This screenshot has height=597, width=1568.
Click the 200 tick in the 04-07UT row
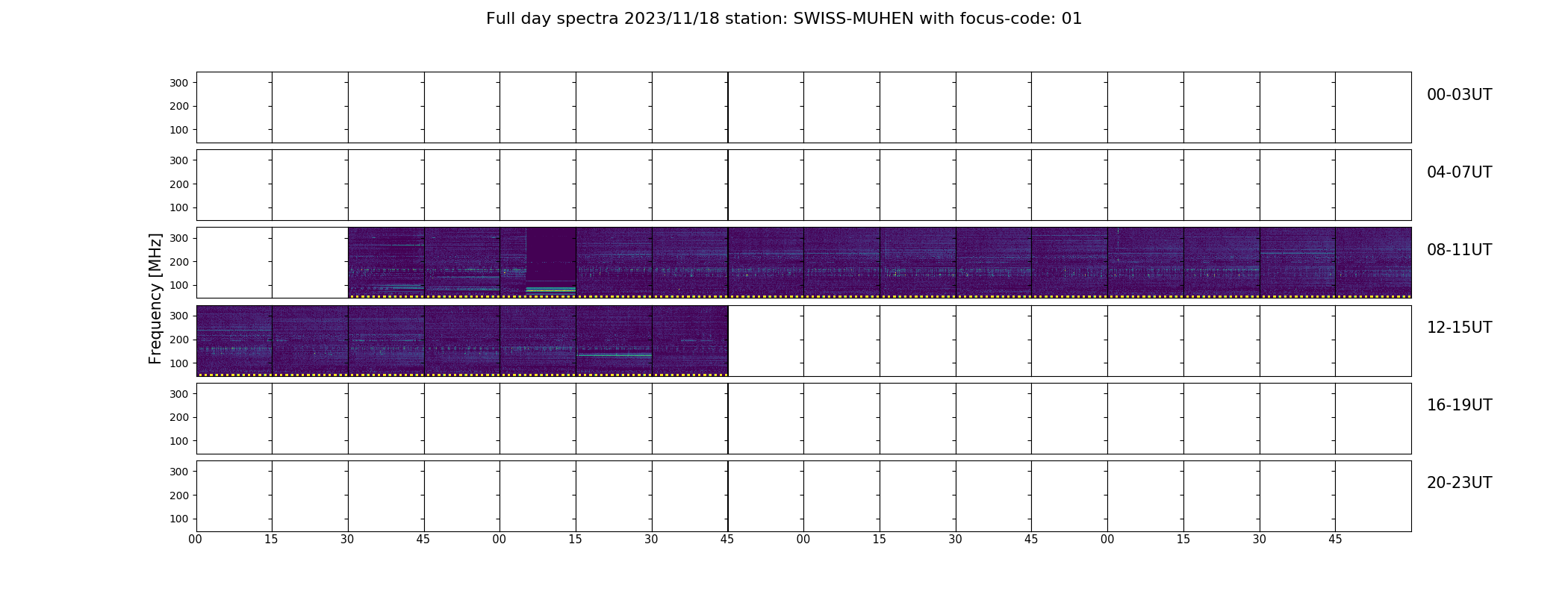[x=179, y=184]
